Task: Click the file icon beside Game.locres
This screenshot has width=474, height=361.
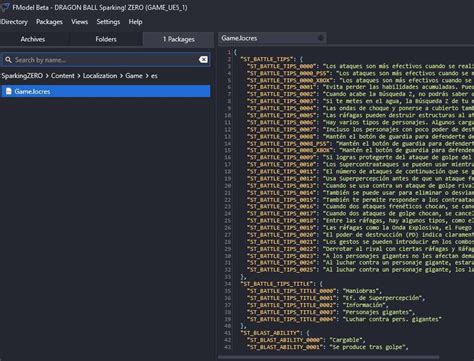Action: [9, 91]
